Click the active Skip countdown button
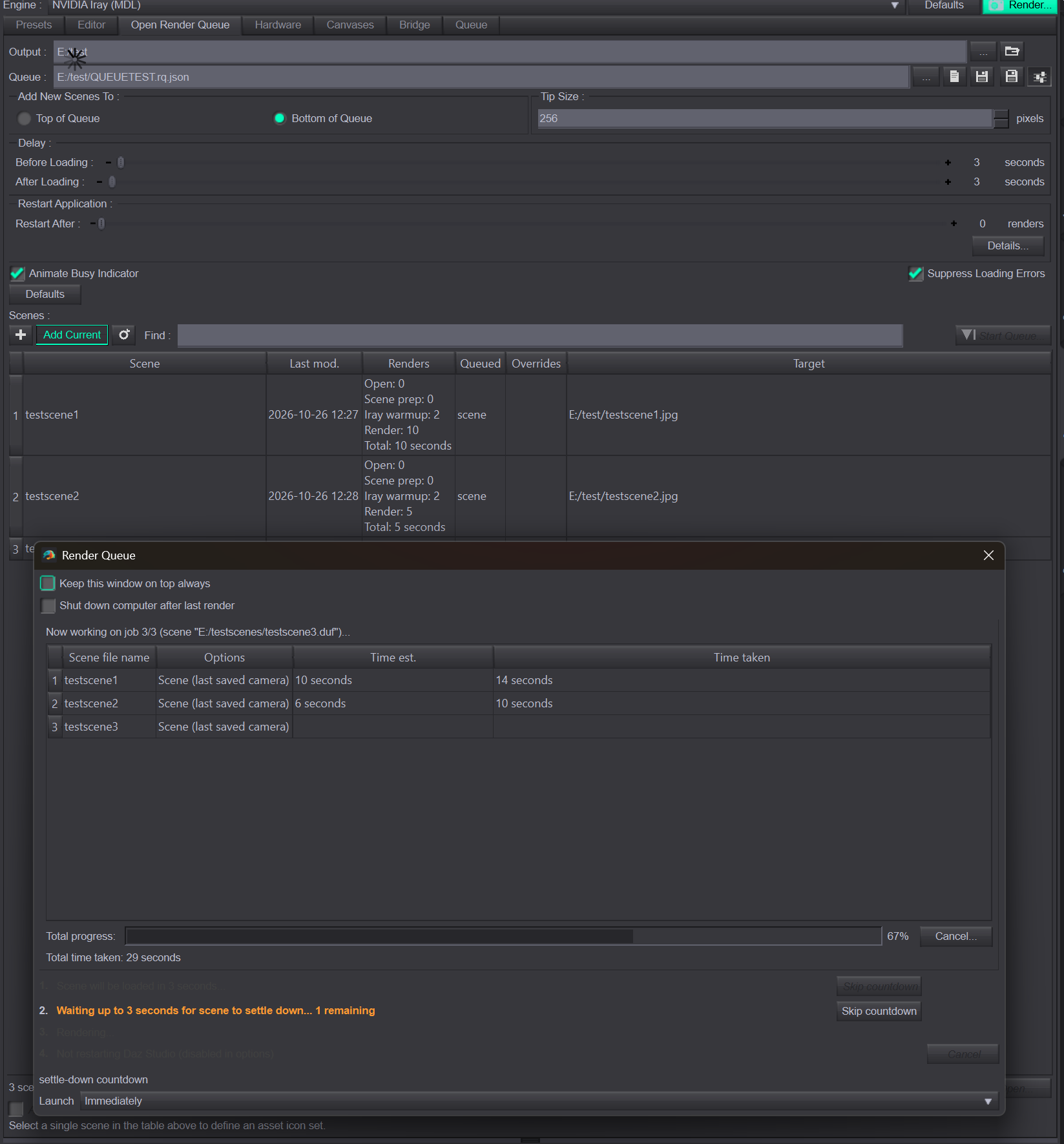Screen dimensions: 1064x1144 pos(879,1011)
